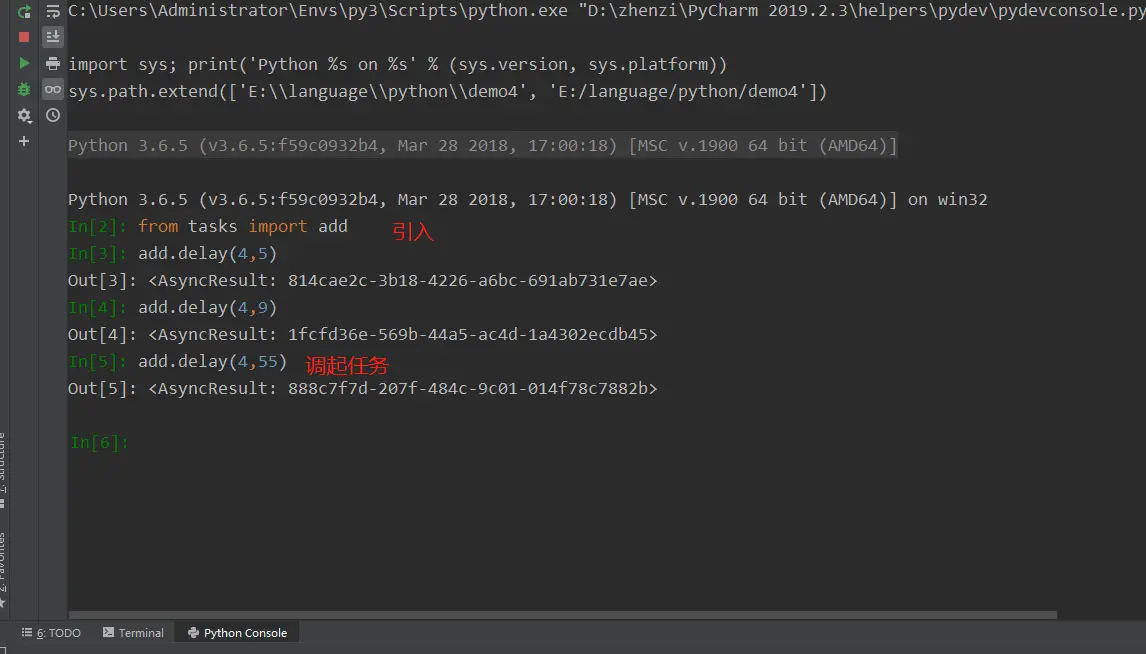Stop the console with the red square

[x=24, y=37]
